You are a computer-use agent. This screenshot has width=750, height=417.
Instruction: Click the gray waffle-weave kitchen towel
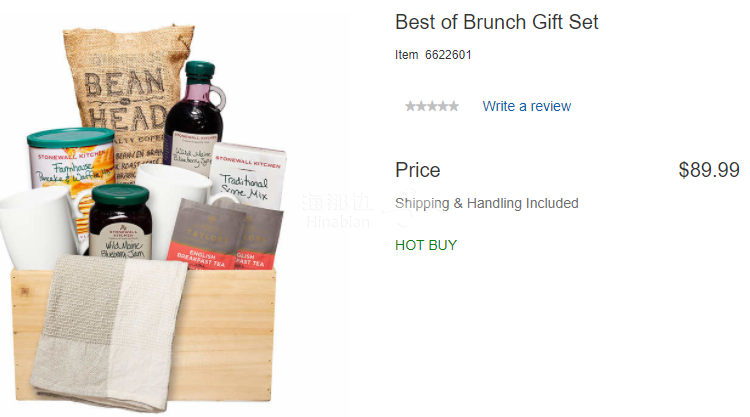pyautogui.click(x=108, y=332)
